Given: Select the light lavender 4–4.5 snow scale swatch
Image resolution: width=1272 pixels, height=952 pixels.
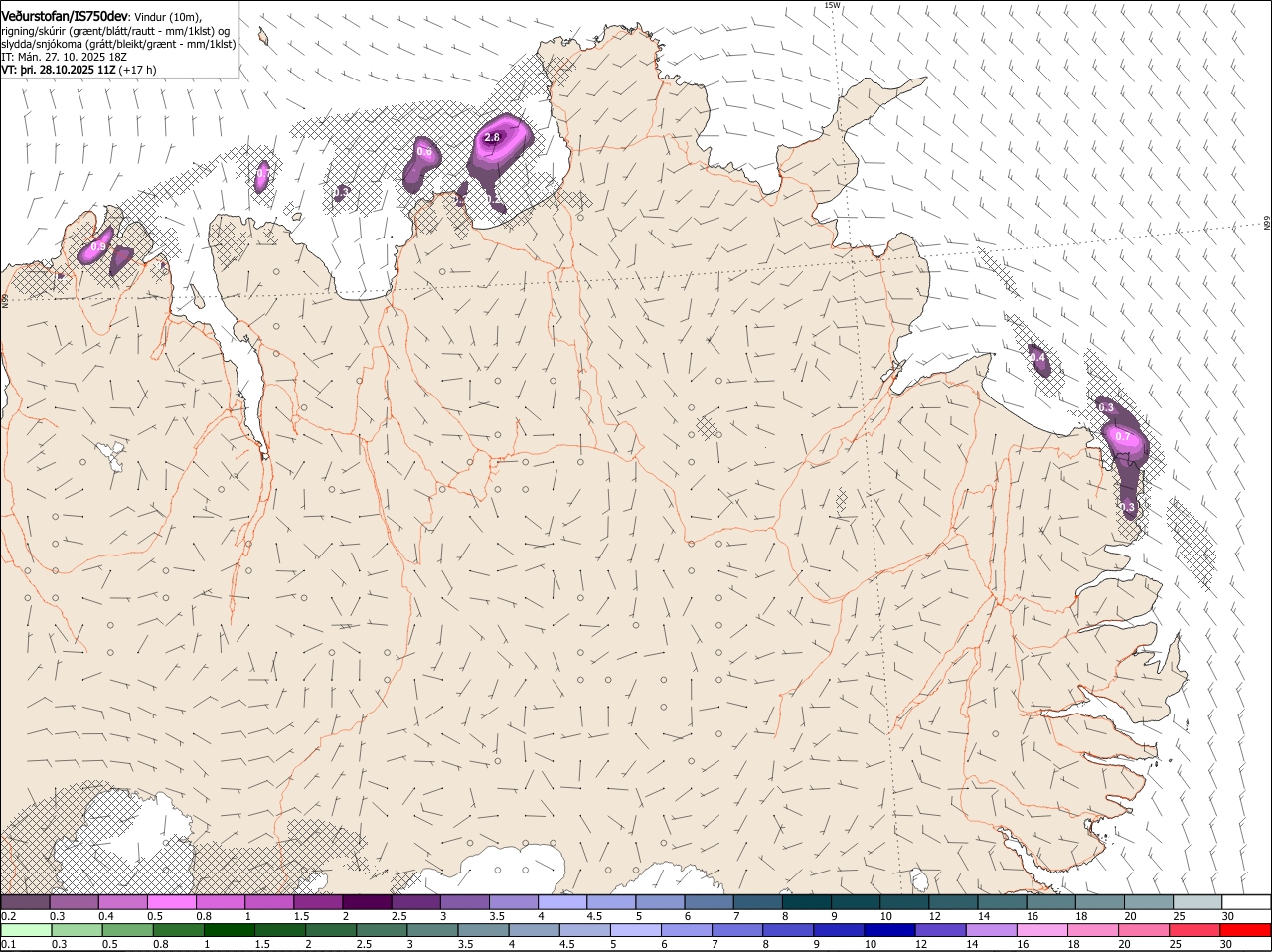Looking at the screenshot, I should pyautogui.click(x=562, y=901).
